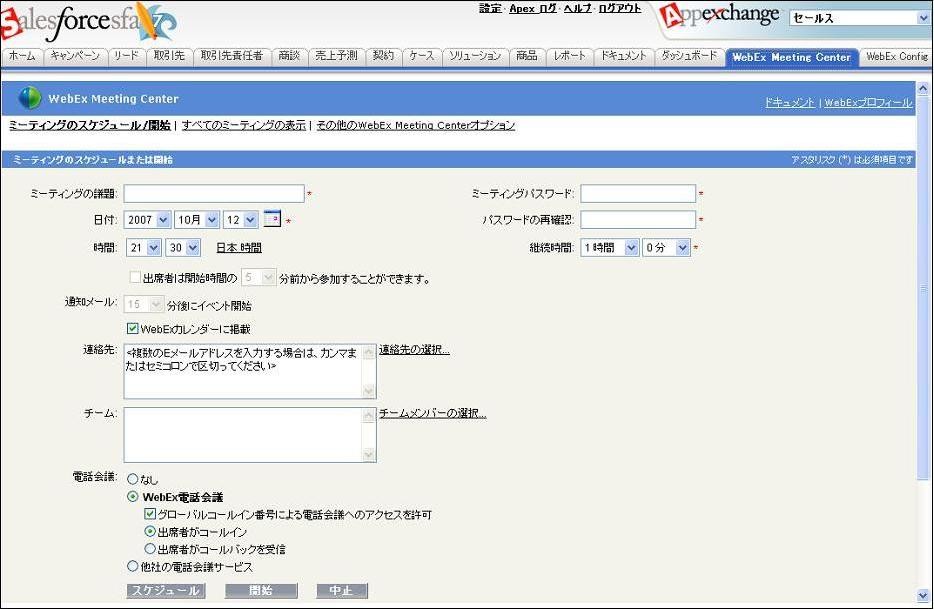Screen dimensions: 934x609
Task: Click the WebEx globe logo icon
Action: point(29,98)
